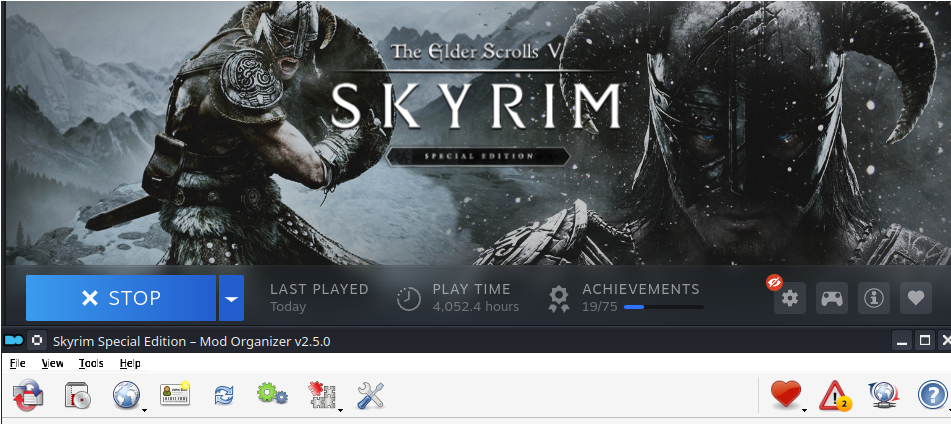Open the Help menu in Mod Organizer
Image resolution: width=951 pixels, height=424 pixels.
(x=130, y=363)
